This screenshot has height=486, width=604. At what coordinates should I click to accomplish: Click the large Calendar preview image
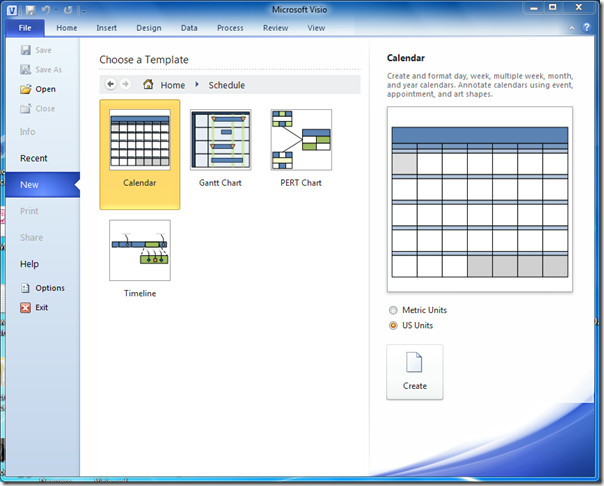click(x=480, y=199)
